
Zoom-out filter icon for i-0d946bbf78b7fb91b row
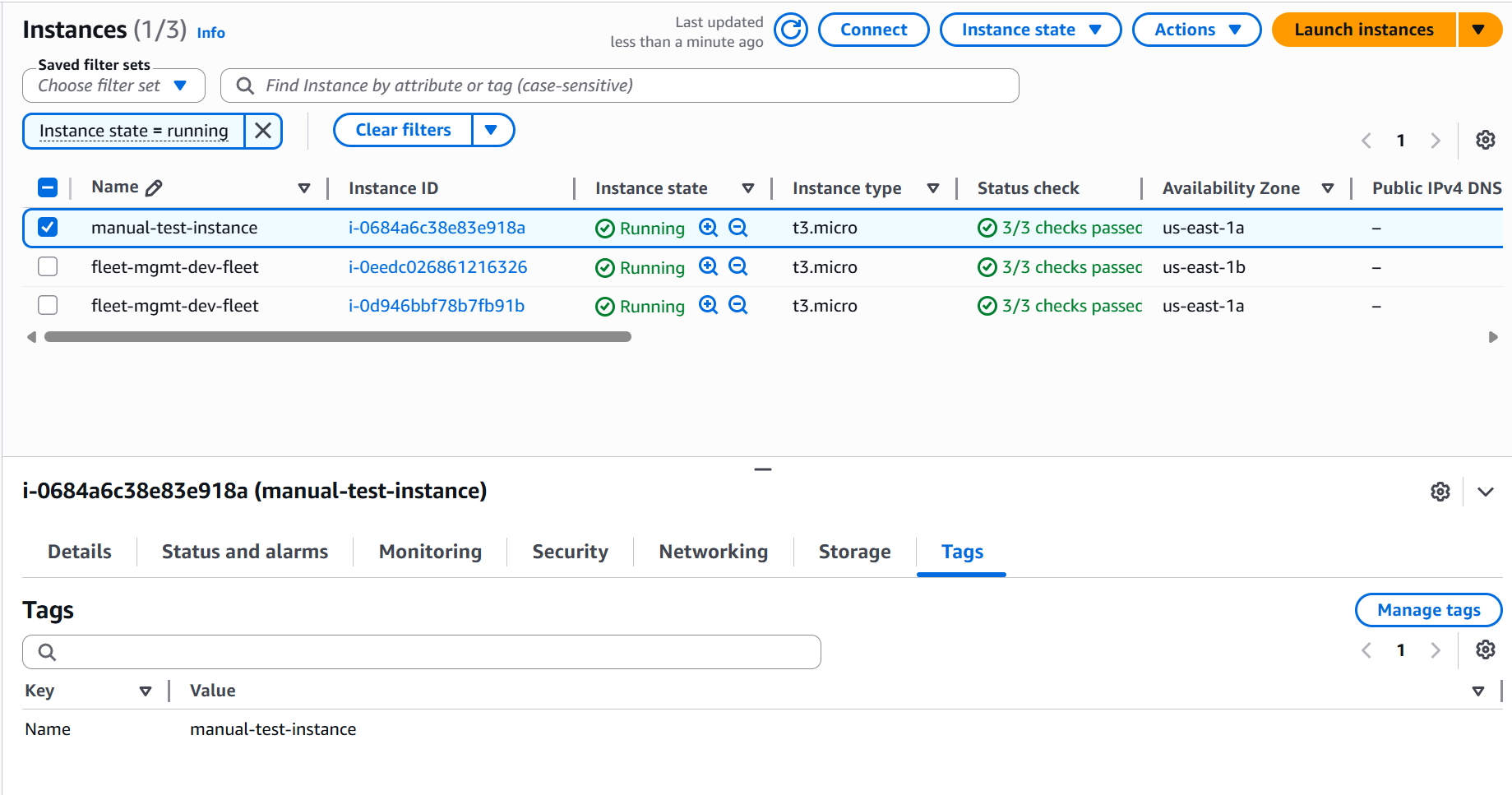(x=738, y=305)
